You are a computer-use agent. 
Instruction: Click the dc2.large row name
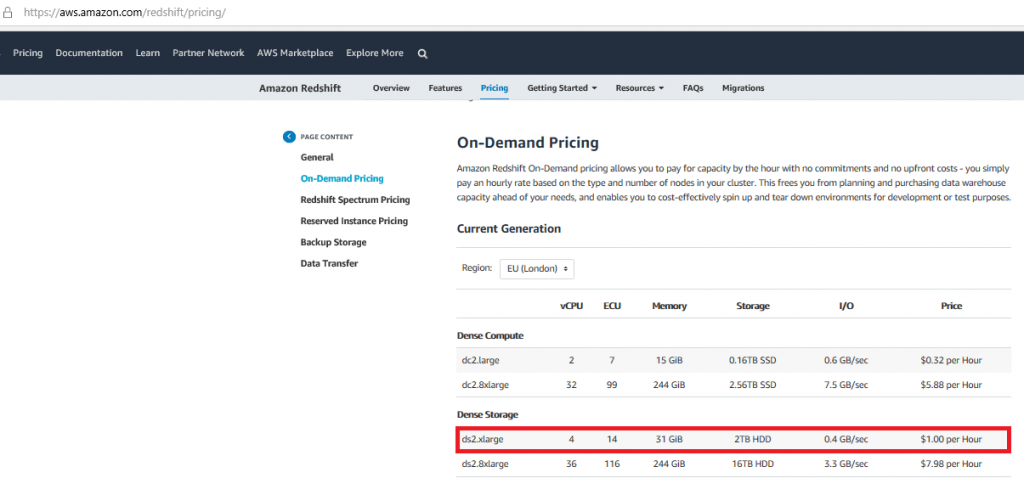coord(481,360)
